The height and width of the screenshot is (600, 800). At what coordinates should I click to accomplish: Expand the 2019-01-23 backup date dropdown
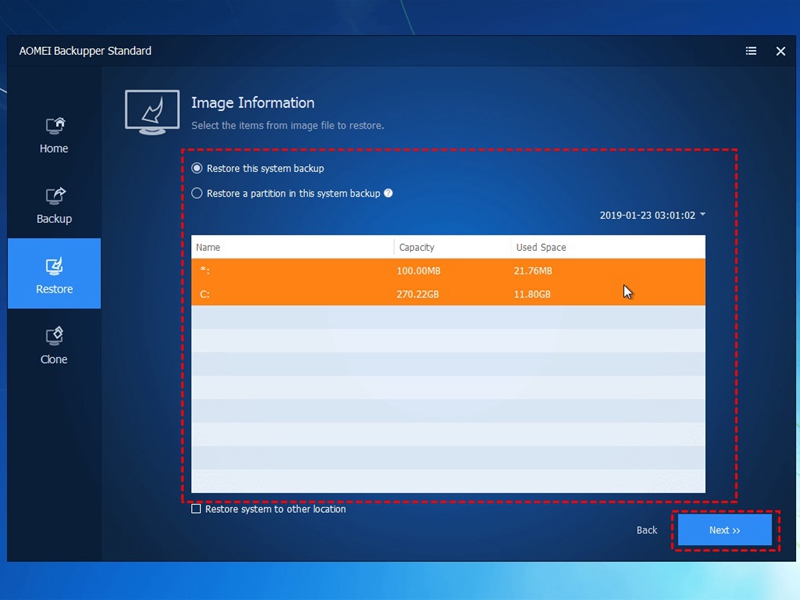[x=653, y=215]
